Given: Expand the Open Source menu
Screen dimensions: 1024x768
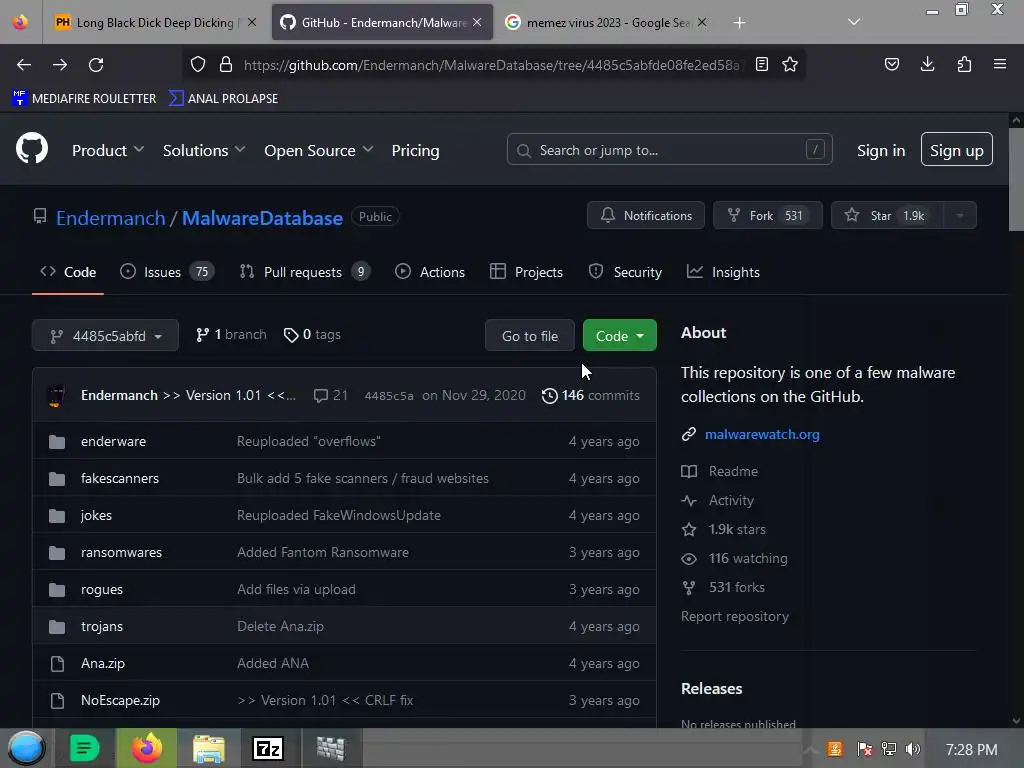Looking at the screenshot, I should 319,150.
